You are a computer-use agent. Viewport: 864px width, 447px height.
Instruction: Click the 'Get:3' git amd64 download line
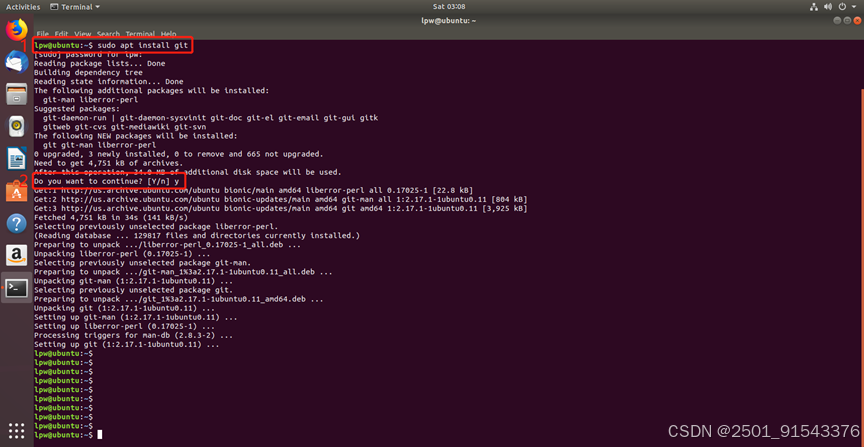click(x=280, y=208)
